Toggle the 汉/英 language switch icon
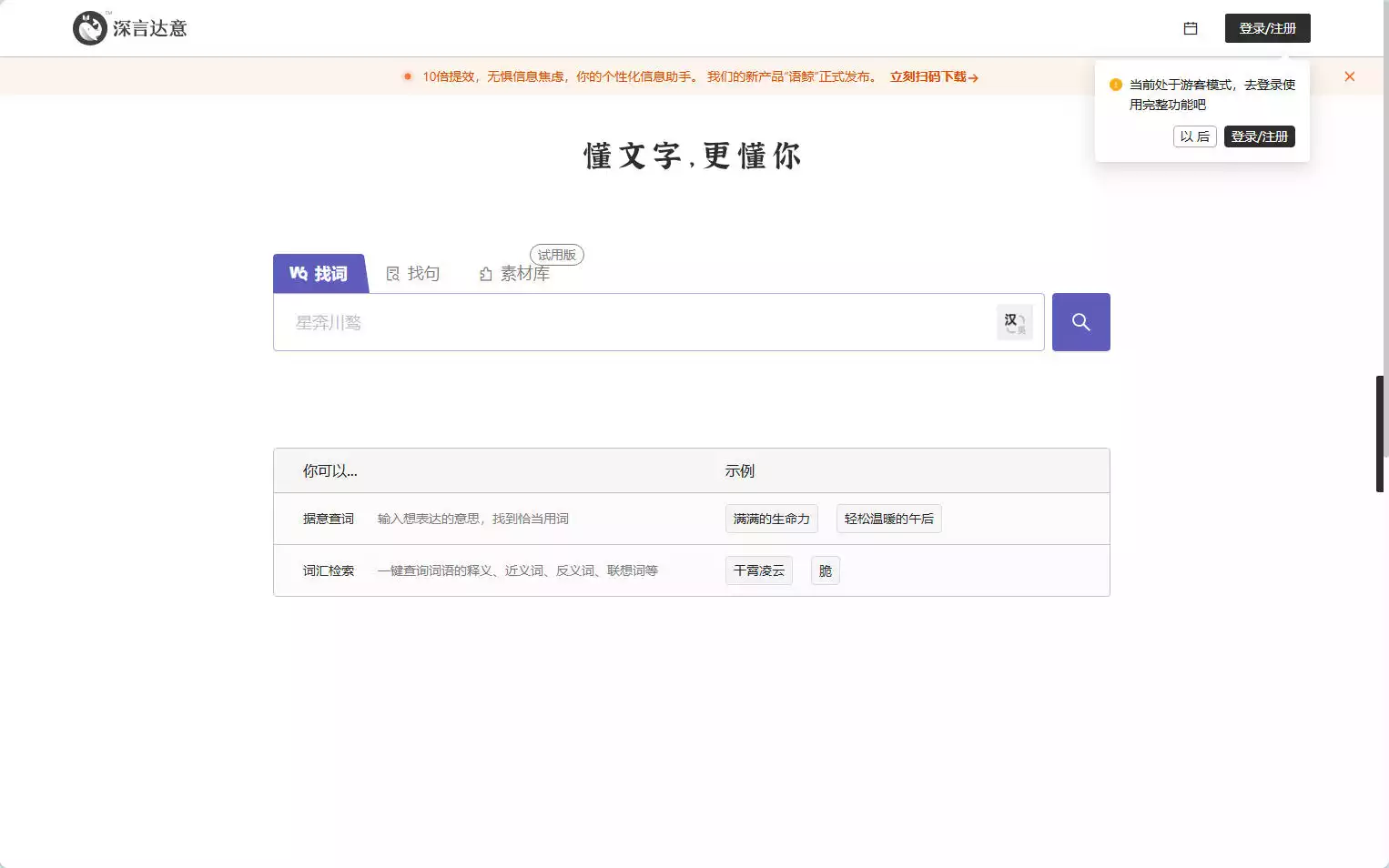 pos(1014,322)
